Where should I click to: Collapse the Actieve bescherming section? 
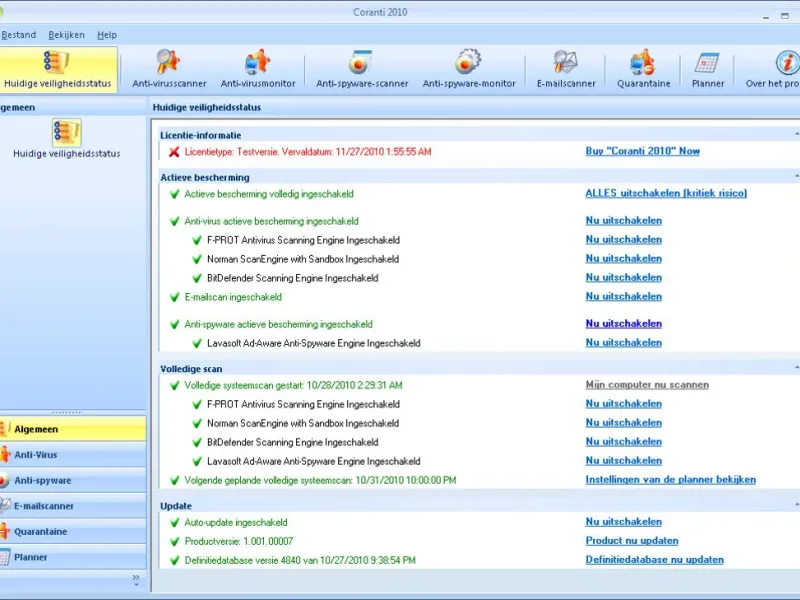tap(796, 177)
